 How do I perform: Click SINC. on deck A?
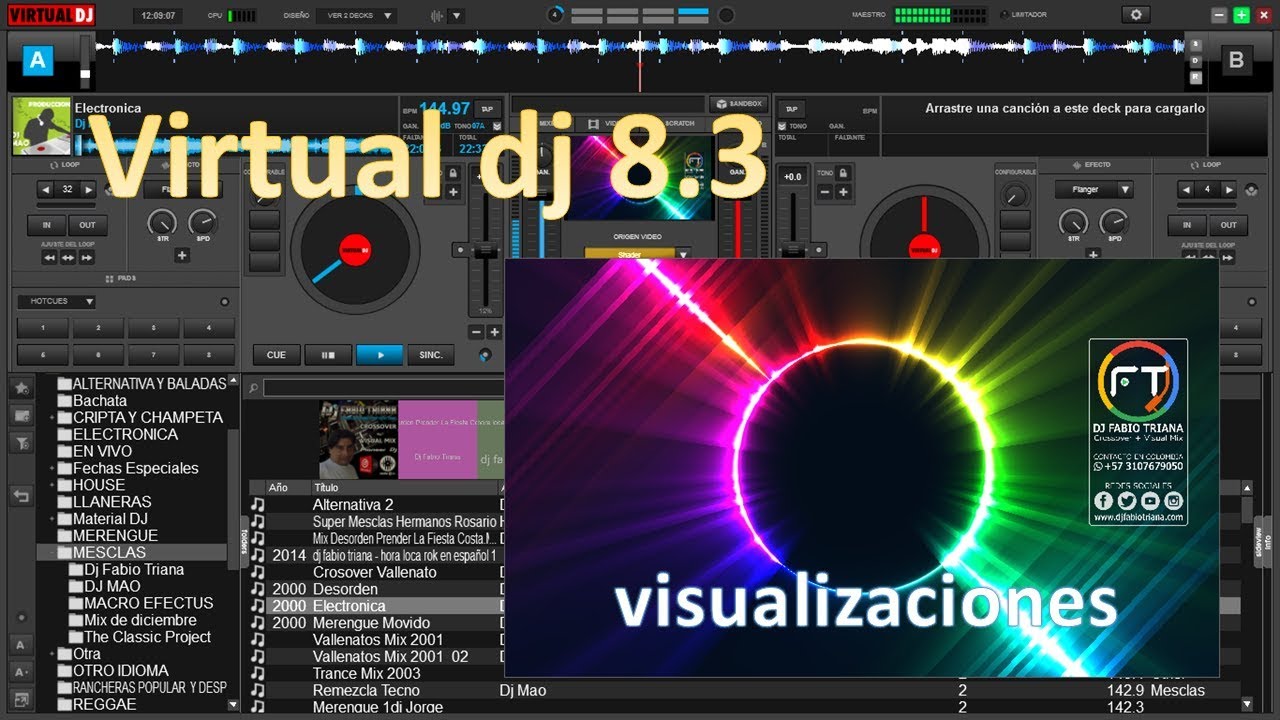tap(431, 354)
